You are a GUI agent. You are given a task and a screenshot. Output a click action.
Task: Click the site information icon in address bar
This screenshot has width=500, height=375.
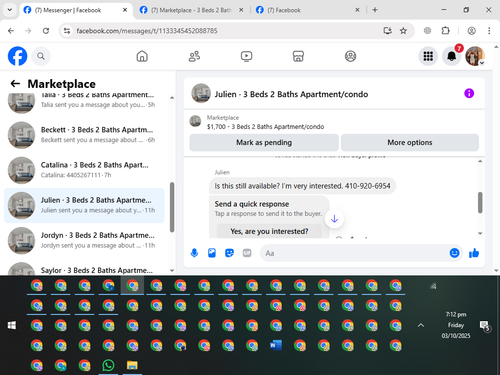point(67,31)
